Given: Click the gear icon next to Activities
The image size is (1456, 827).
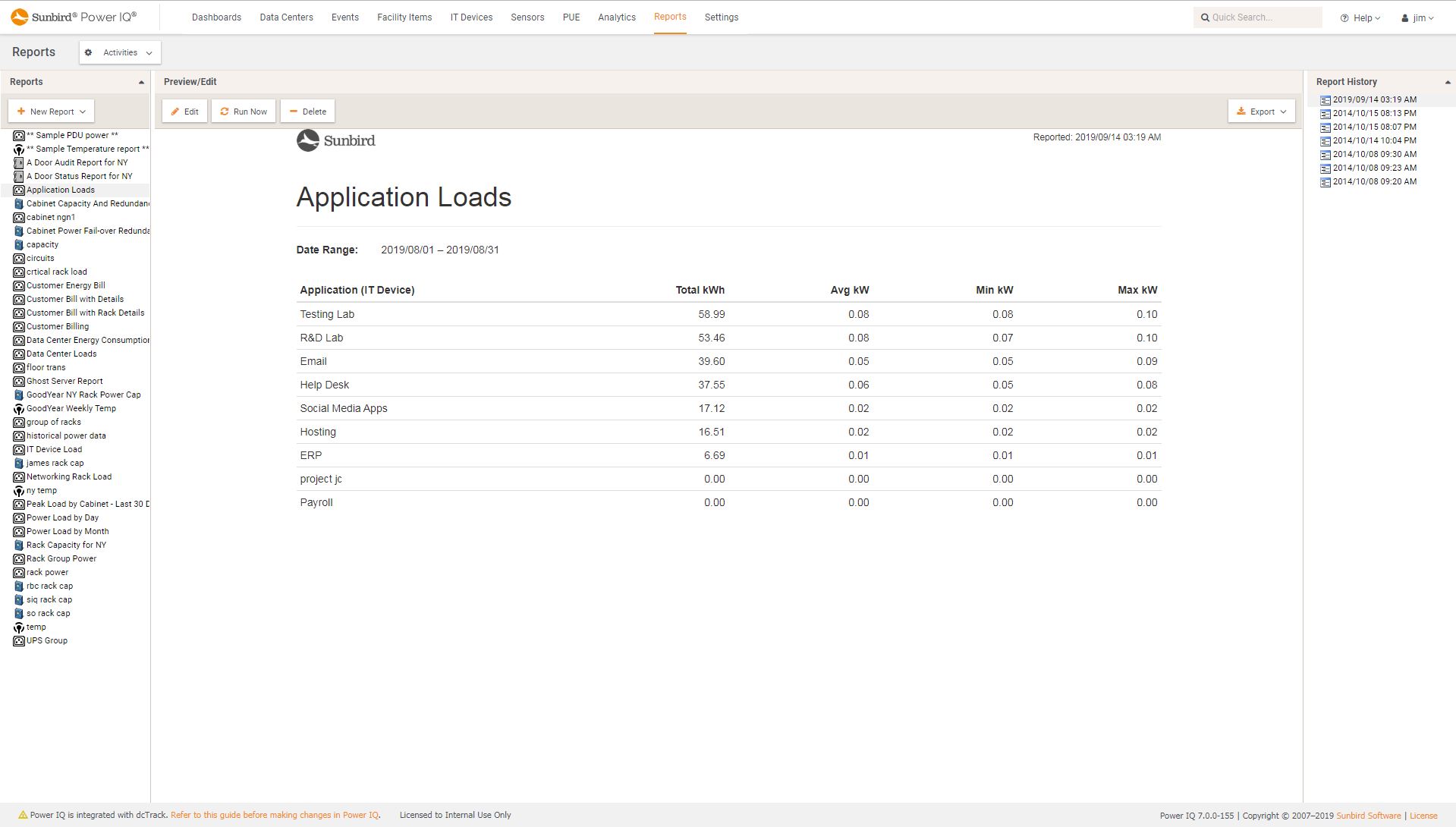Looking at the screenshot, I should pos(88,52).
